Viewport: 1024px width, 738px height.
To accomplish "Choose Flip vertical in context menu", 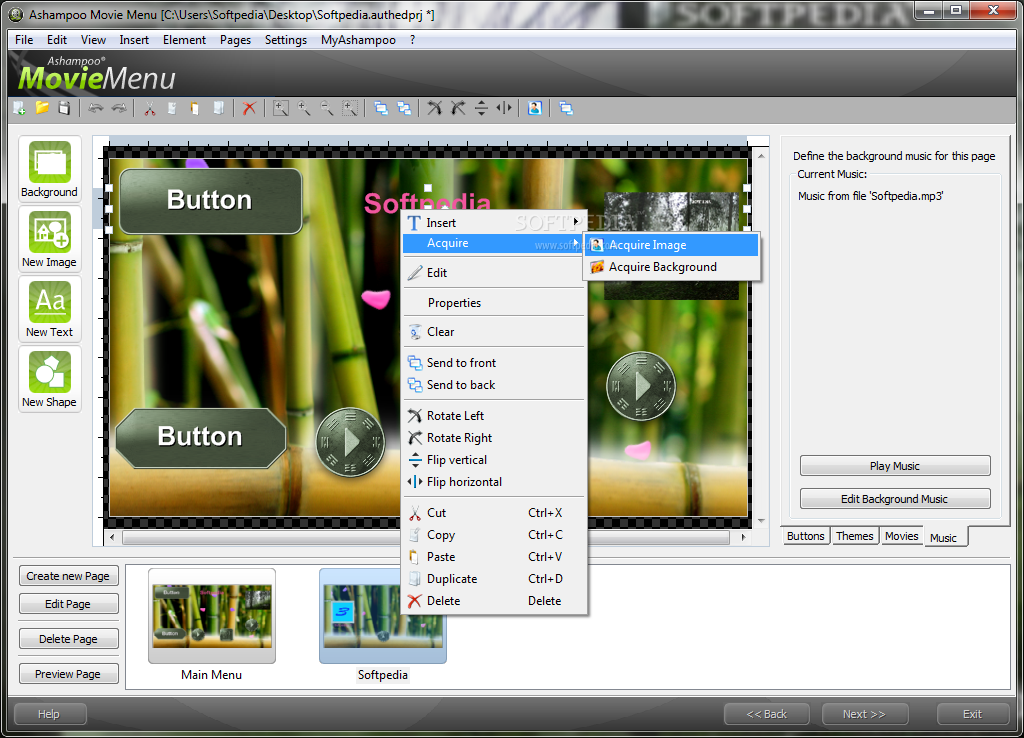I will (x=494, y=460).
